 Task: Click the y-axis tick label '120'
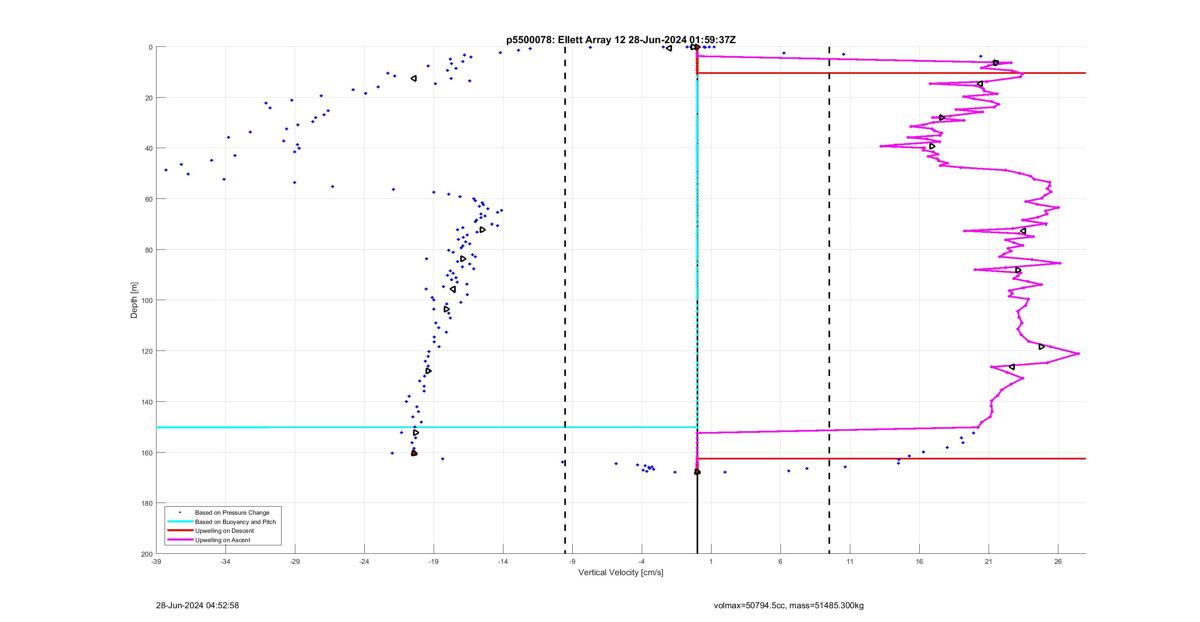point(145,351)
